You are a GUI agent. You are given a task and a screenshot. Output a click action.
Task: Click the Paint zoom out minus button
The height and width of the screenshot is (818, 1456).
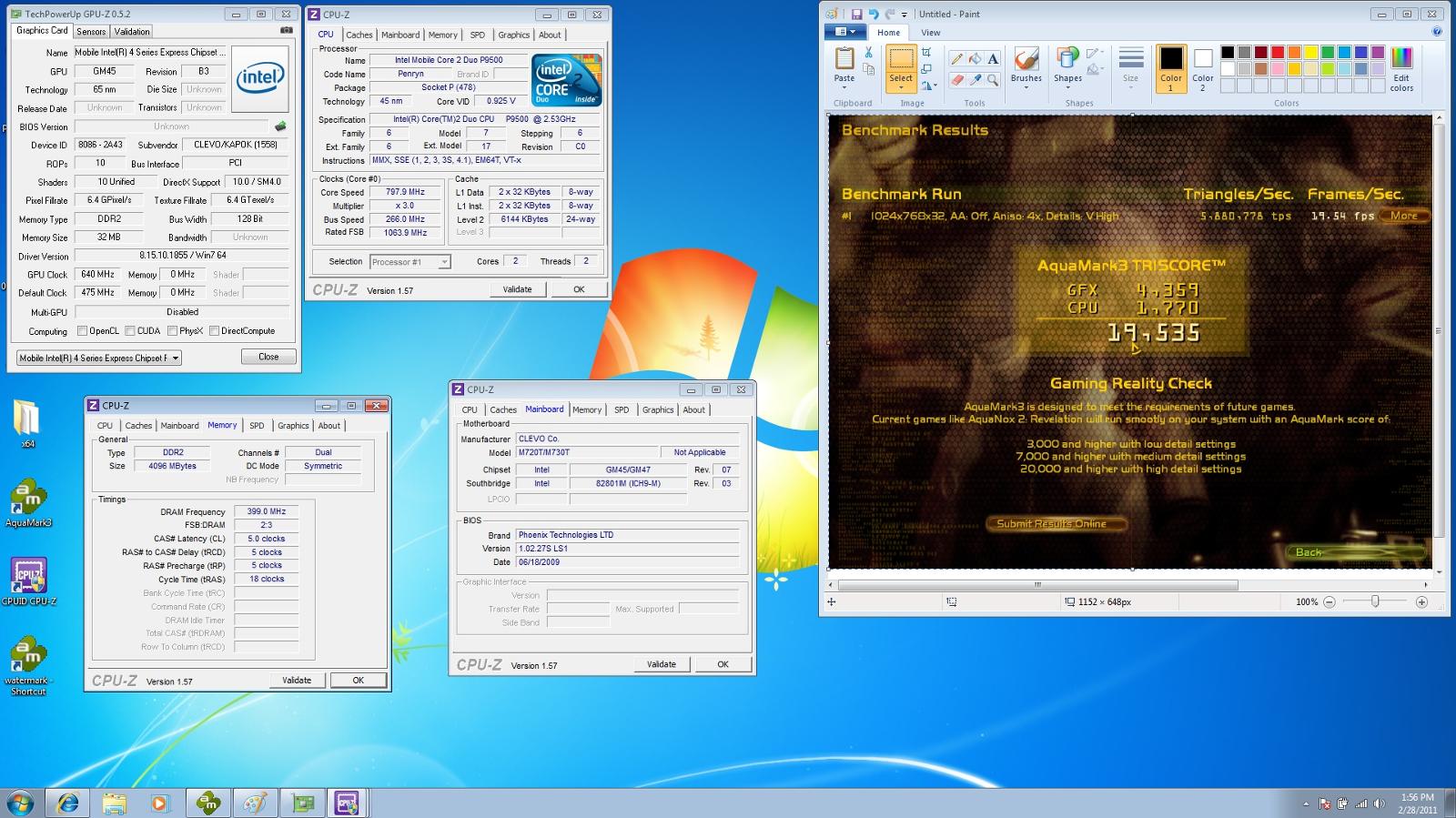click(x=1330, y=602)
